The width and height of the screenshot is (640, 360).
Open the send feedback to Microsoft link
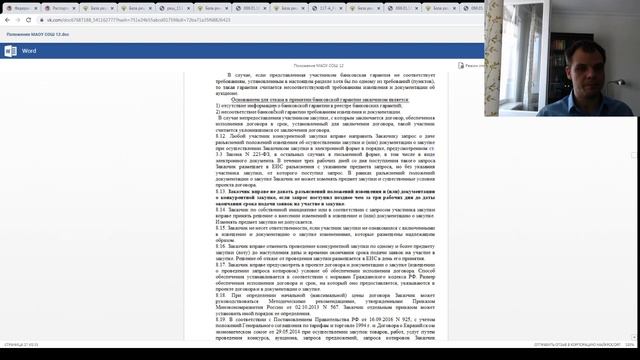[x=577, y=345]
